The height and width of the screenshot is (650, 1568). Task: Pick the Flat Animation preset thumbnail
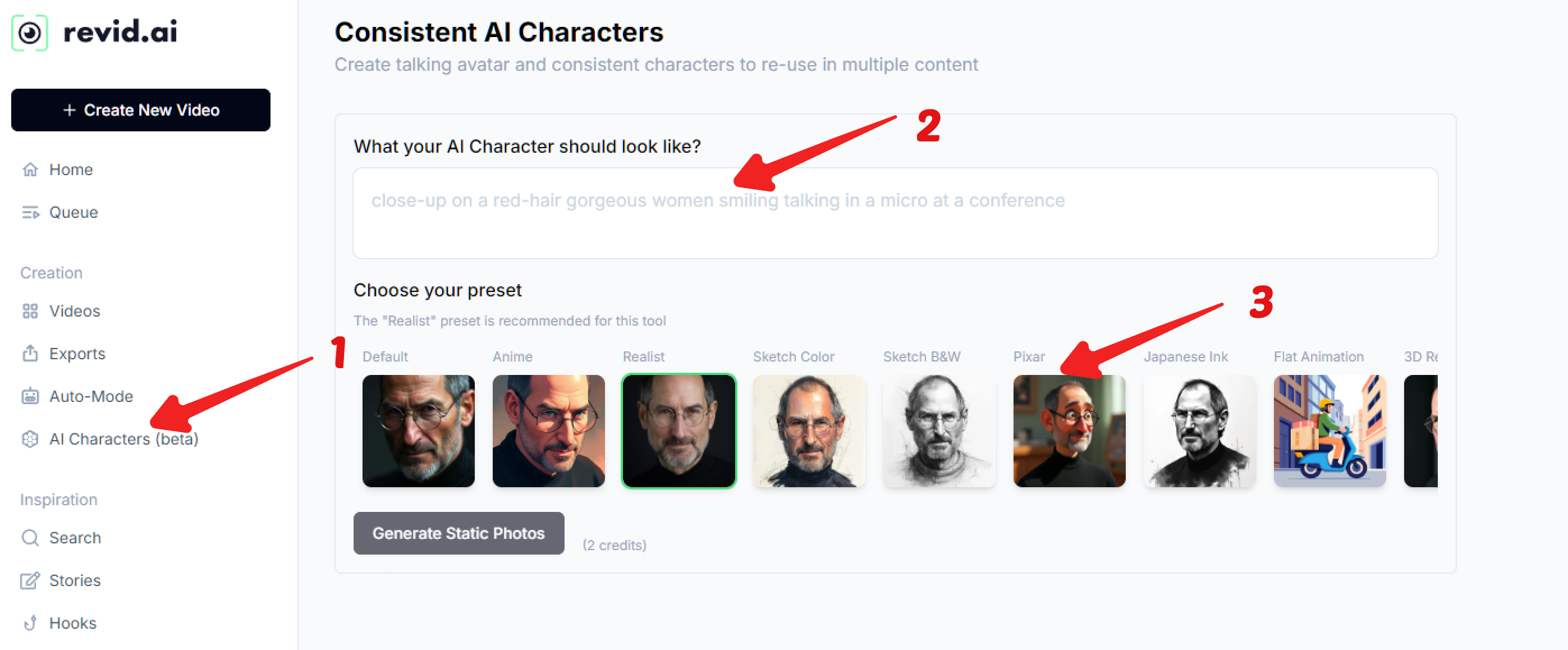(x=1329, y=431)
